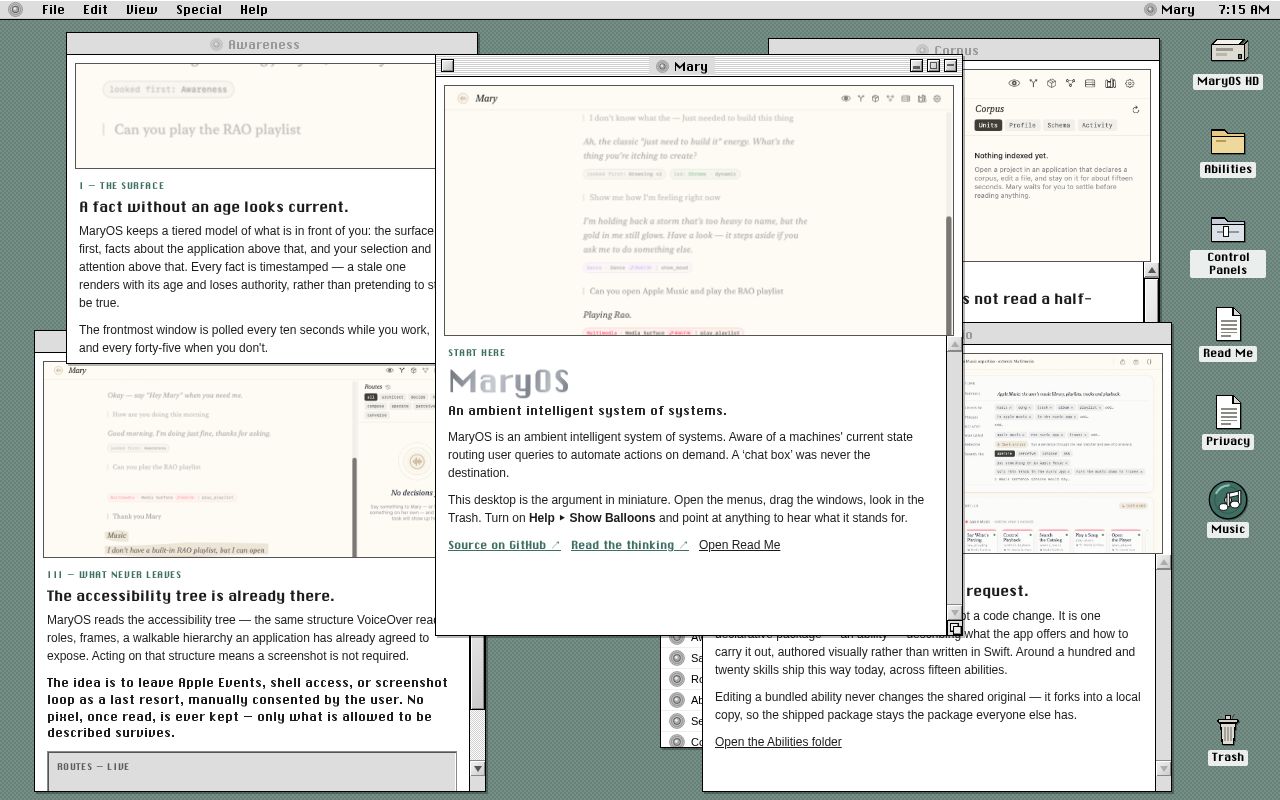The height and width of the screenshot is (800, 1280).
Task: Click the Awareness window title bar text
Action: tap(264, 44)
